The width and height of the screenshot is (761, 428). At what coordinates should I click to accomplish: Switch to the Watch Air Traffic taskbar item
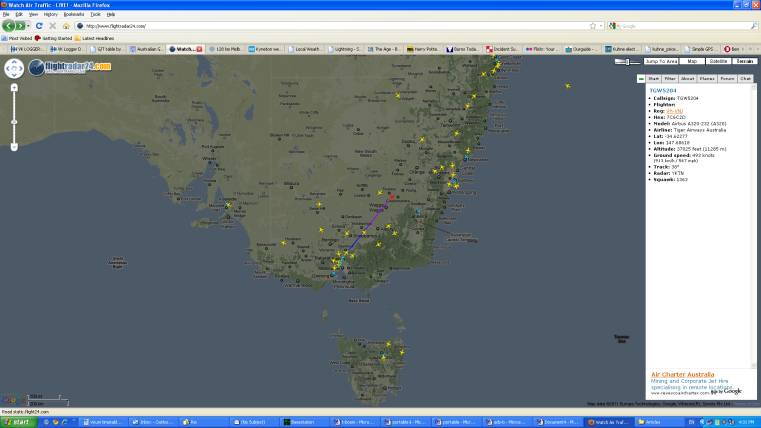coord(609,422)
